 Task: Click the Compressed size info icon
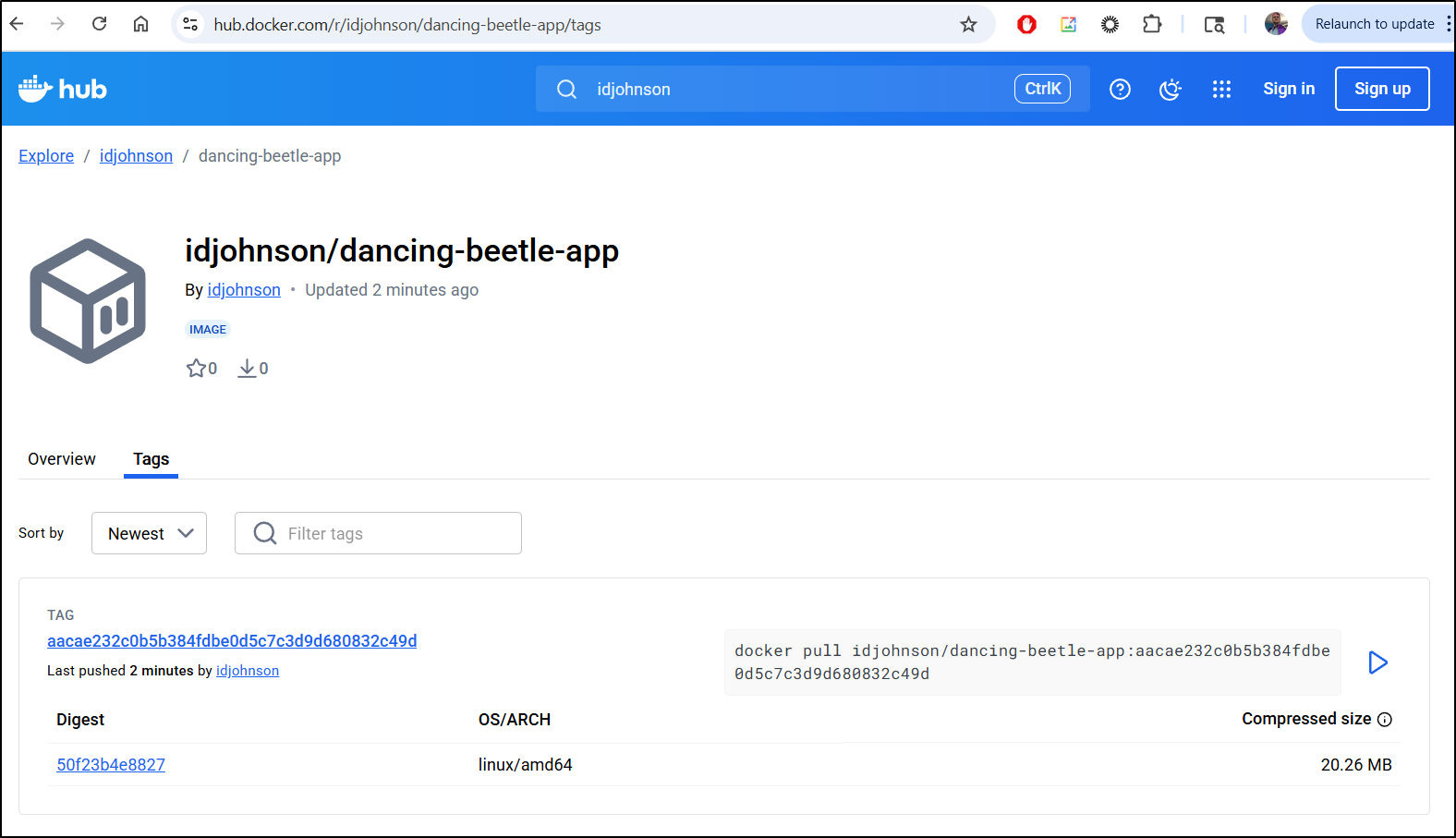point(1385,720)
